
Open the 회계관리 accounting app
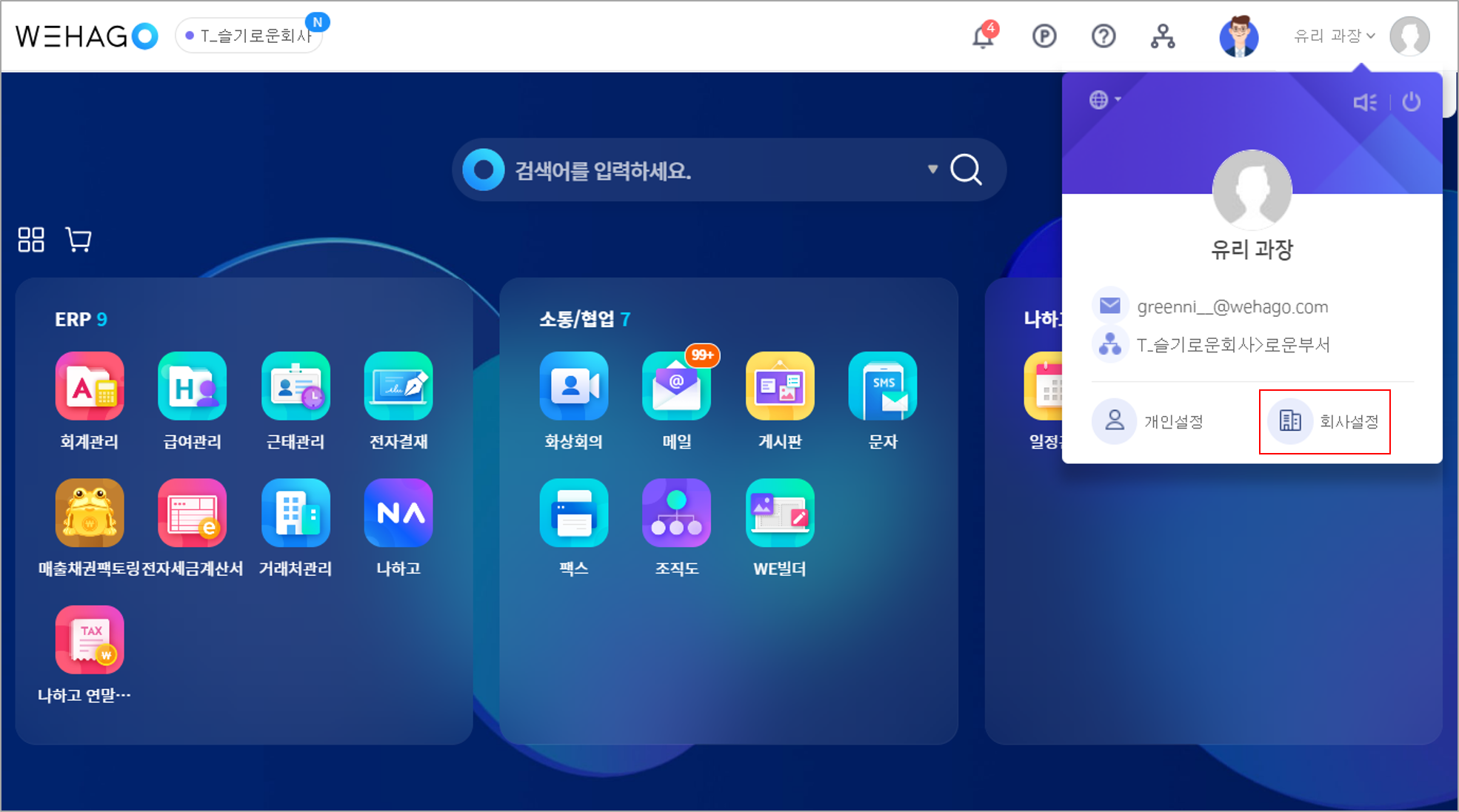(x=90, y=386)
